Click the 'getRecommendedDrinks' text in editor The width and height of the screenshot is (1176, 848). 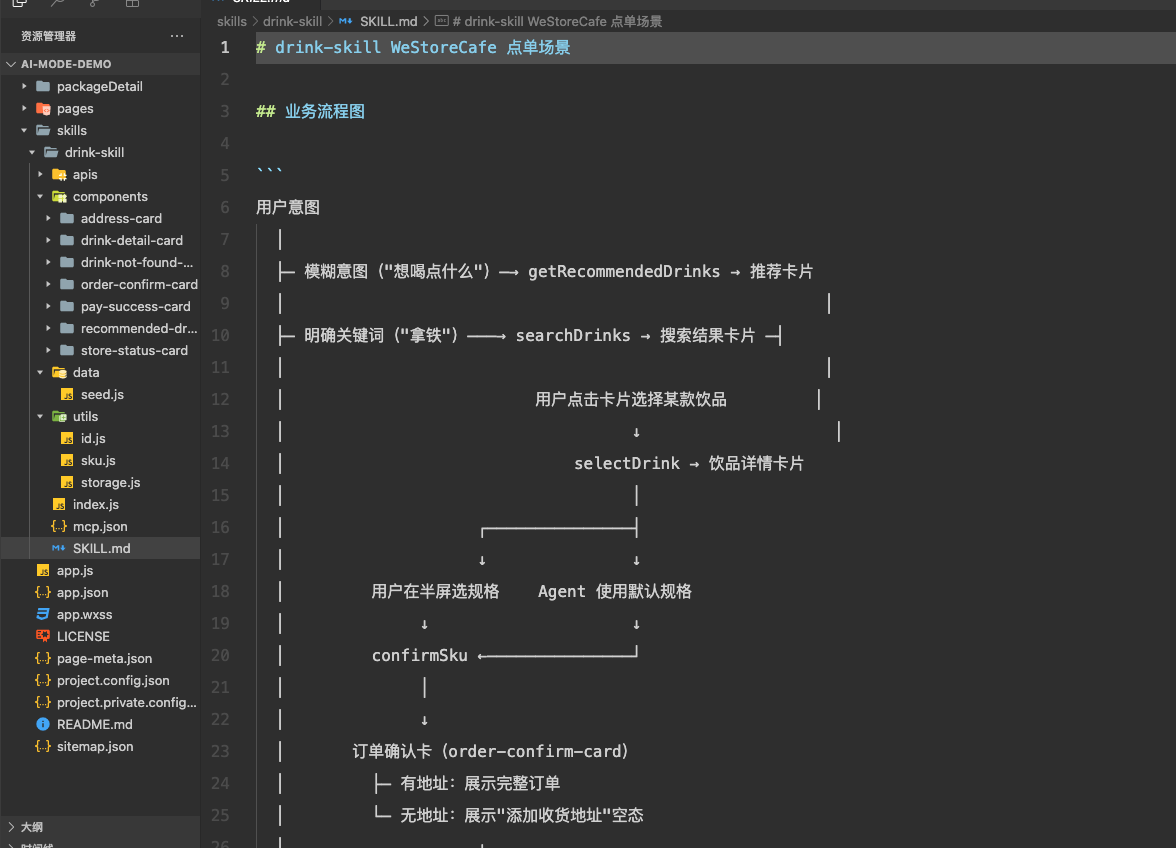click(x=624, y=271)
